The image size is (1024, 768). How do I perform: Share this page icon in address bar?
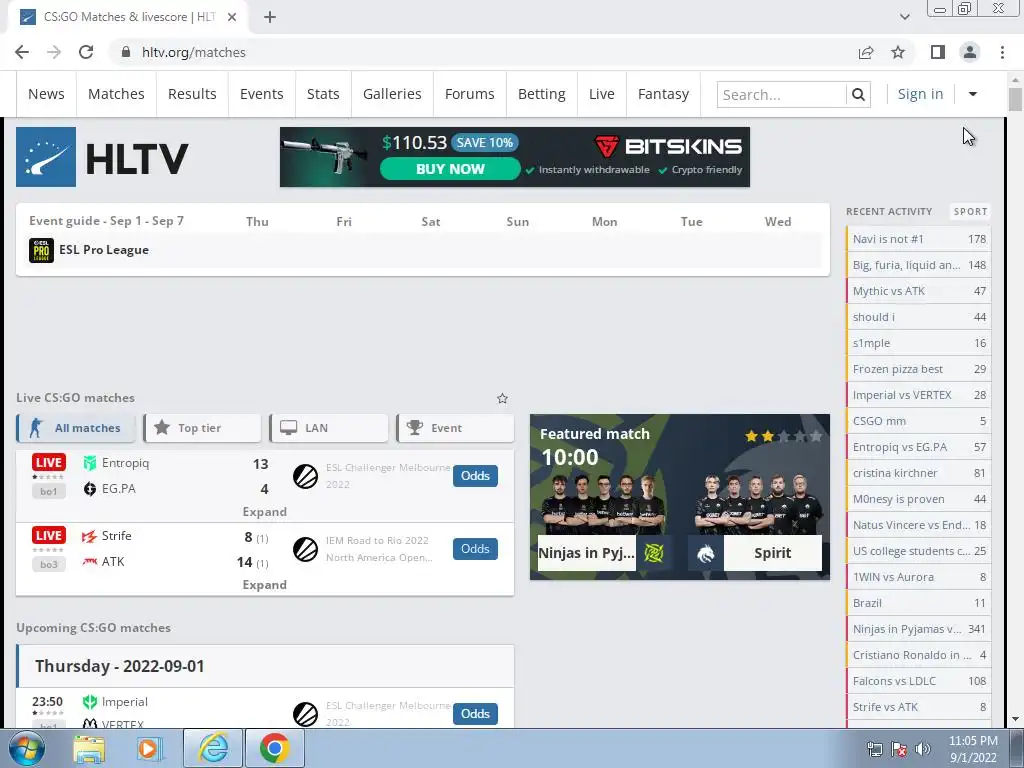coord(866,52)
